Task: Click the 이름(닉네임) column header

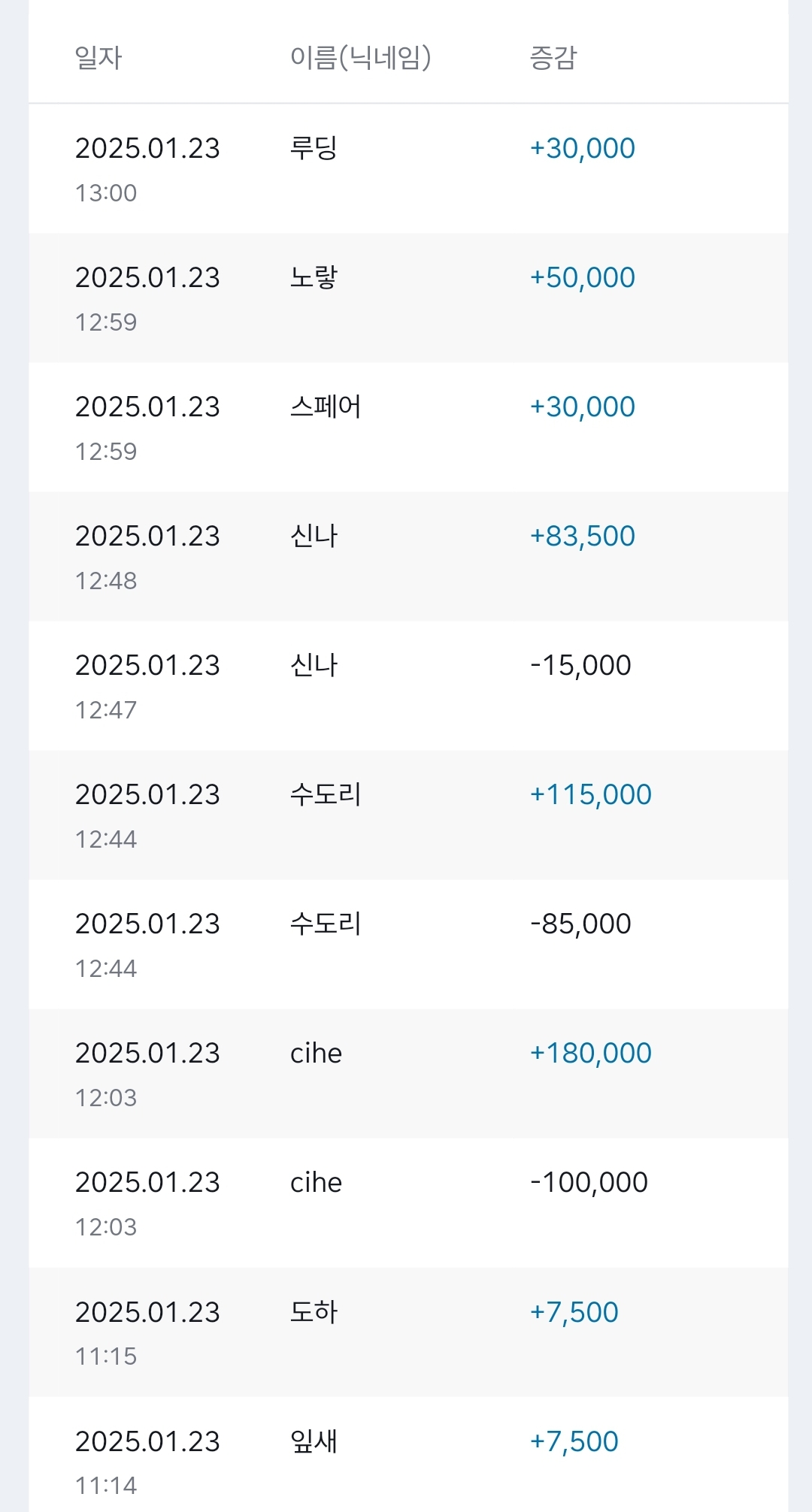Action: [x=360, y=58]
